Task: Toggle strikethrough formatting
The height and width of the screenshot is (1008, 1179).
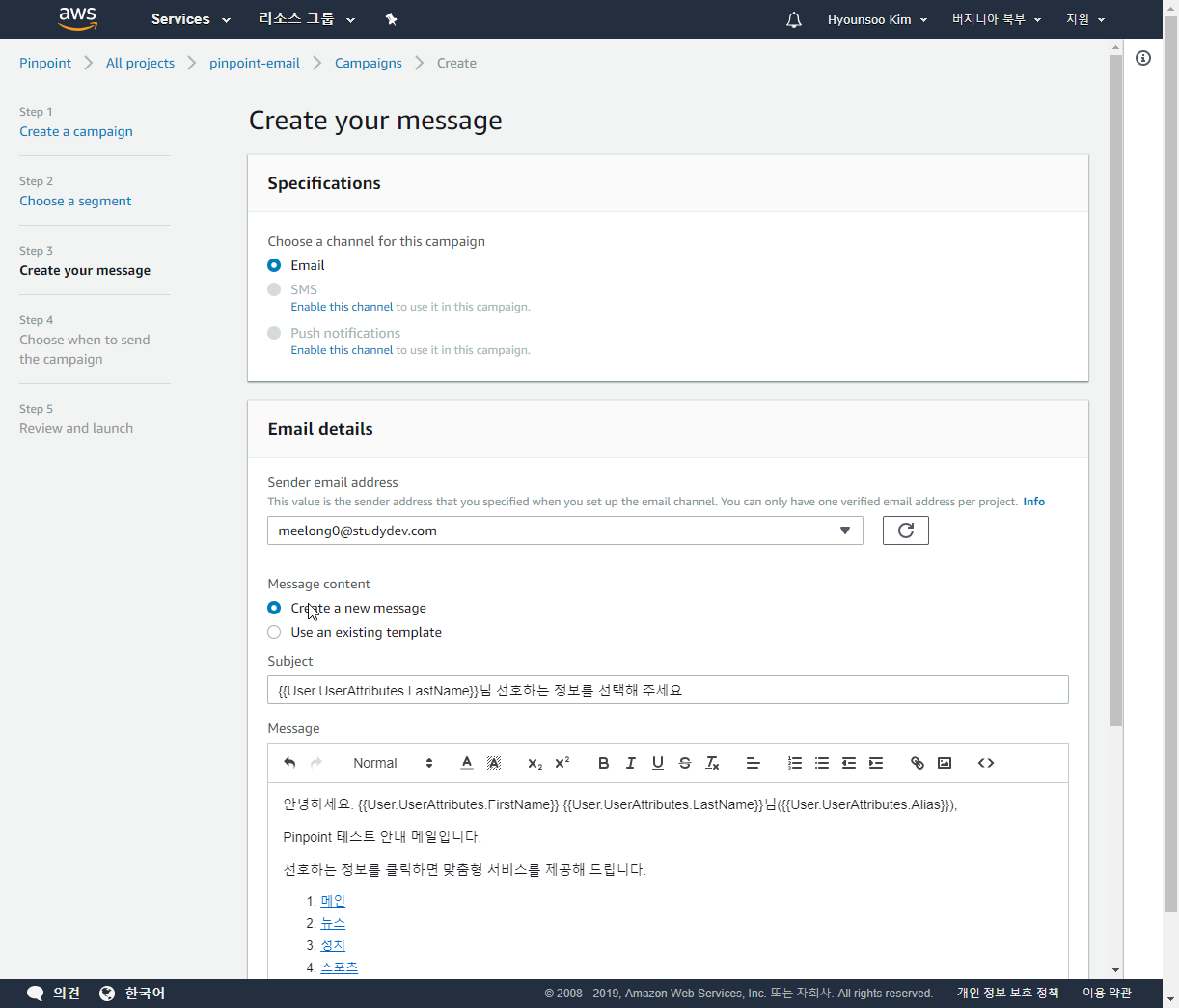Action: point(685,763)
